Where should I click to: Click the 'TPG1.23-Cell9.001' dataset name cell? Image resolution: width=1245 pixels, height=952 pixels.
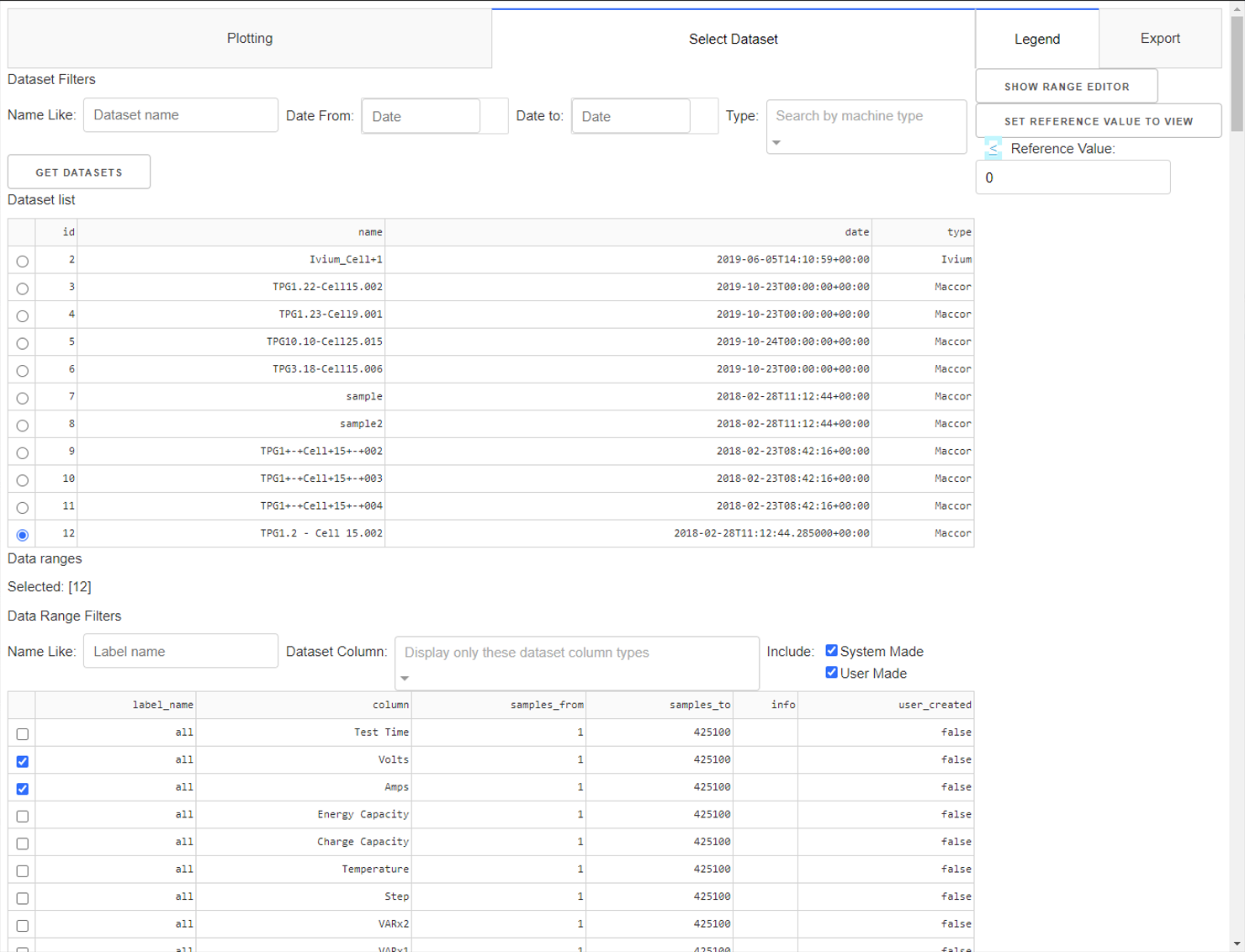click(231, 315)
